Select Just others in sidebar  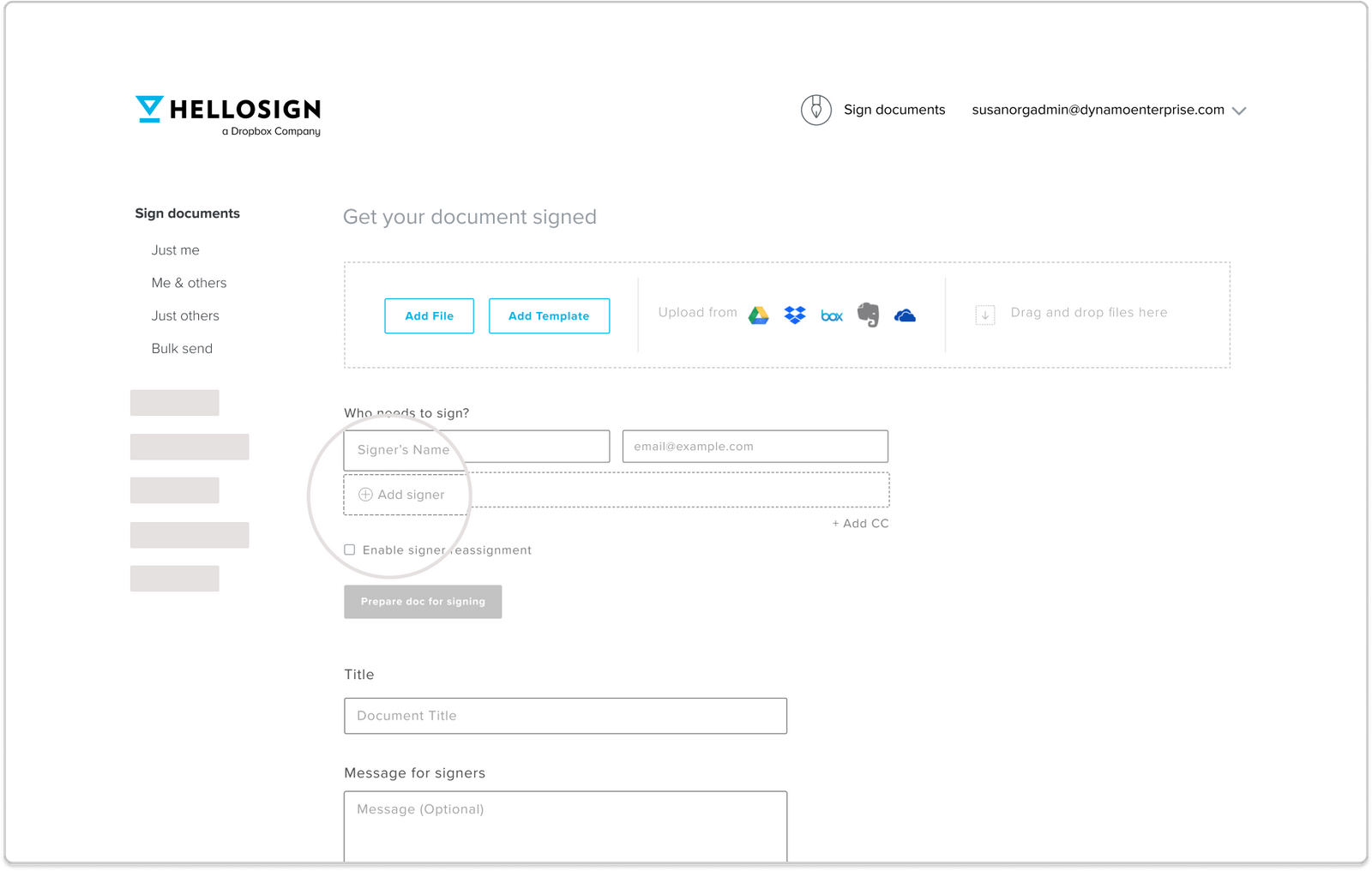click(185, 315)
